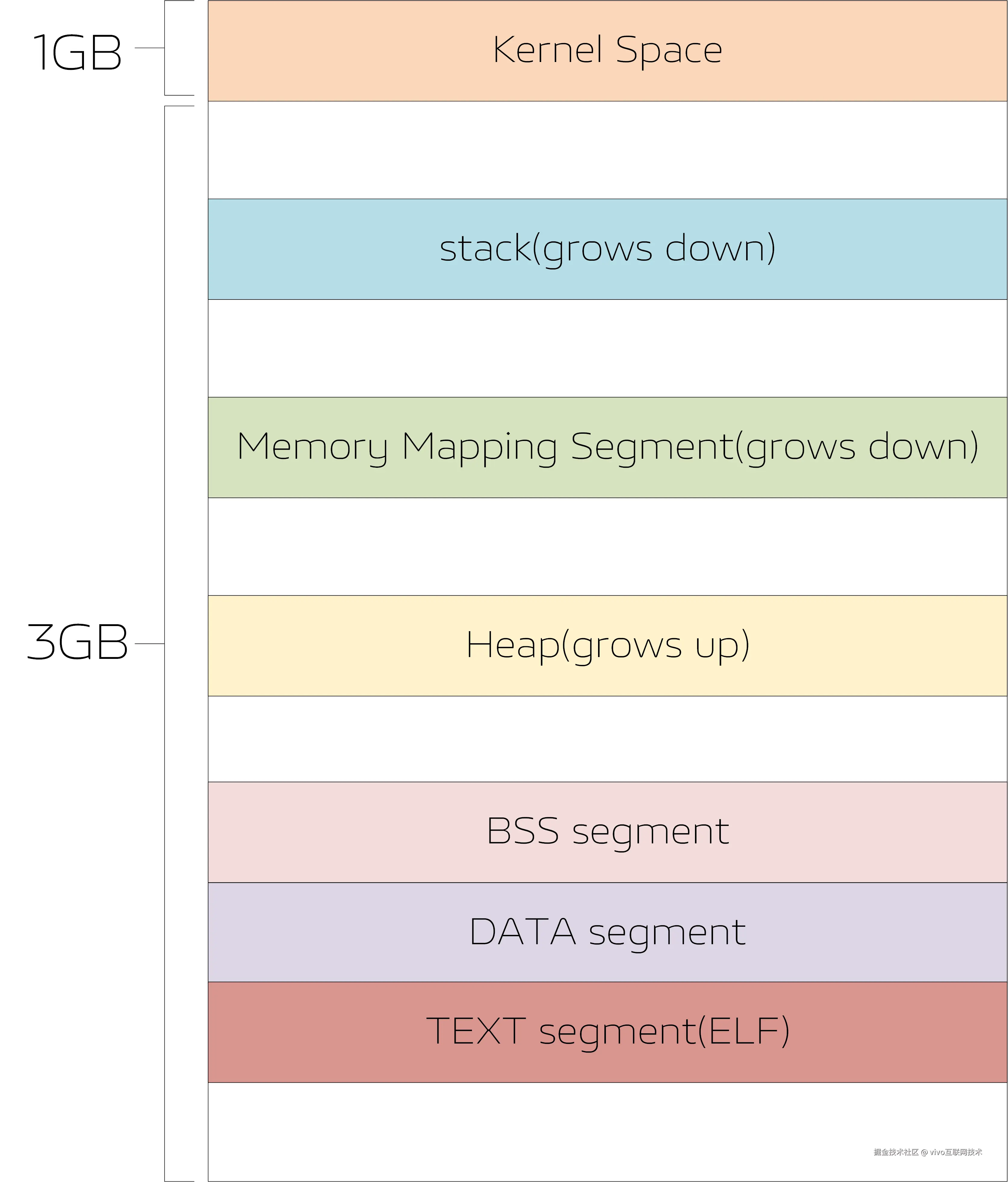This screenshot has width=1008, height=1182.
Task: Select the yellow Heap(grows up) block
Action: [x=607, y=645]
